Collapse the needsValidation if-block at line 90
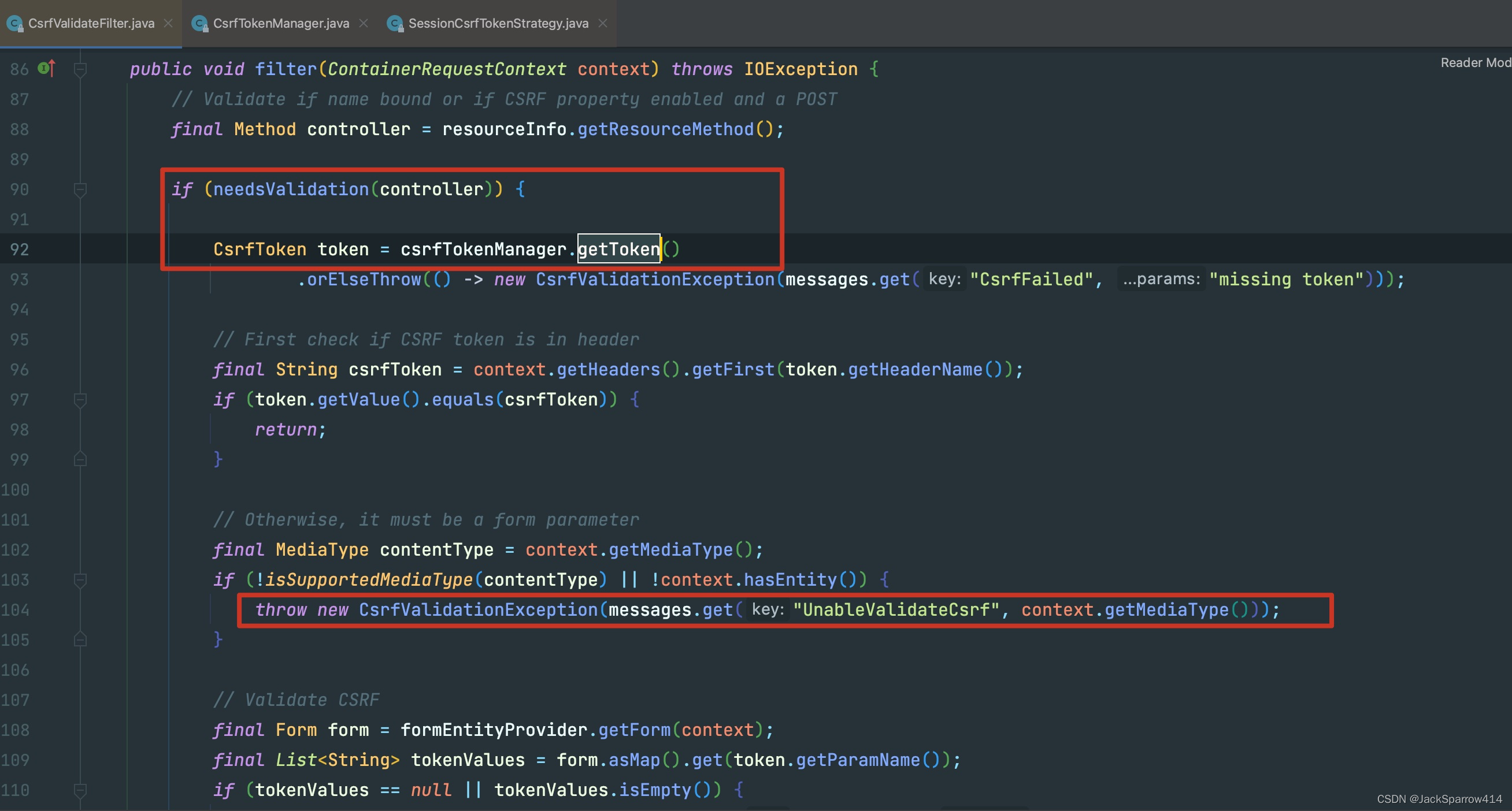The width and height of the screenshot is (1512, 811). 80,190
